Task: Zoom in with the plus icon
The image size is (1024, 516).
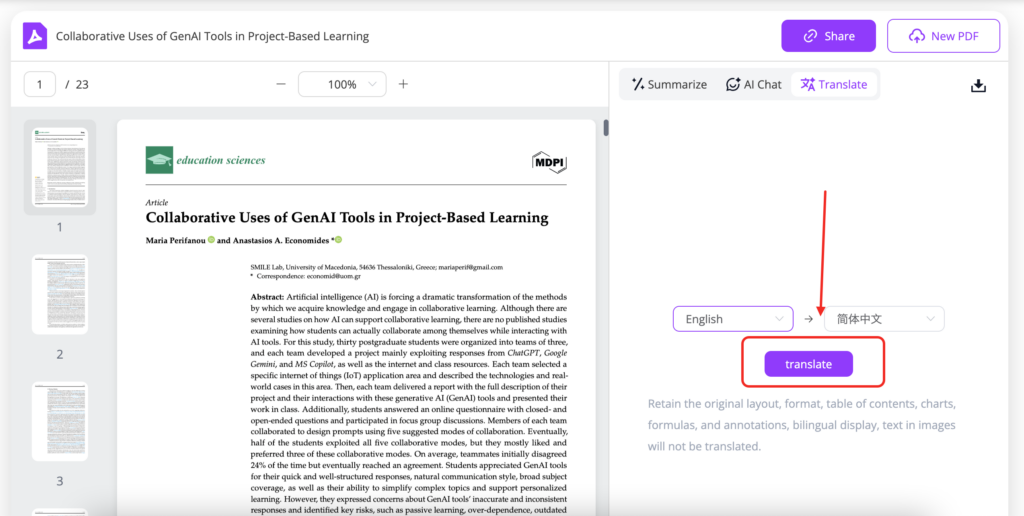Action: 403,84
